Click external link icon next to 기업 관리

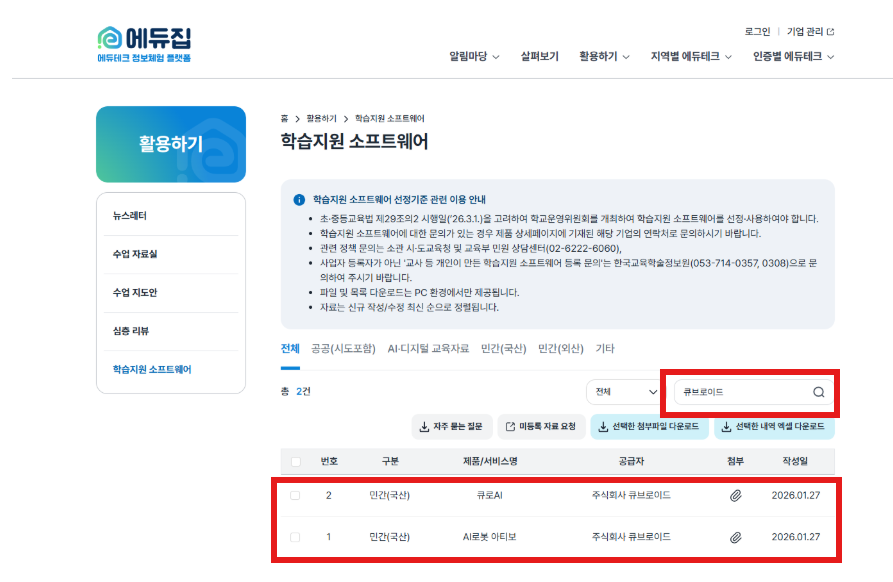click(830, 32)
